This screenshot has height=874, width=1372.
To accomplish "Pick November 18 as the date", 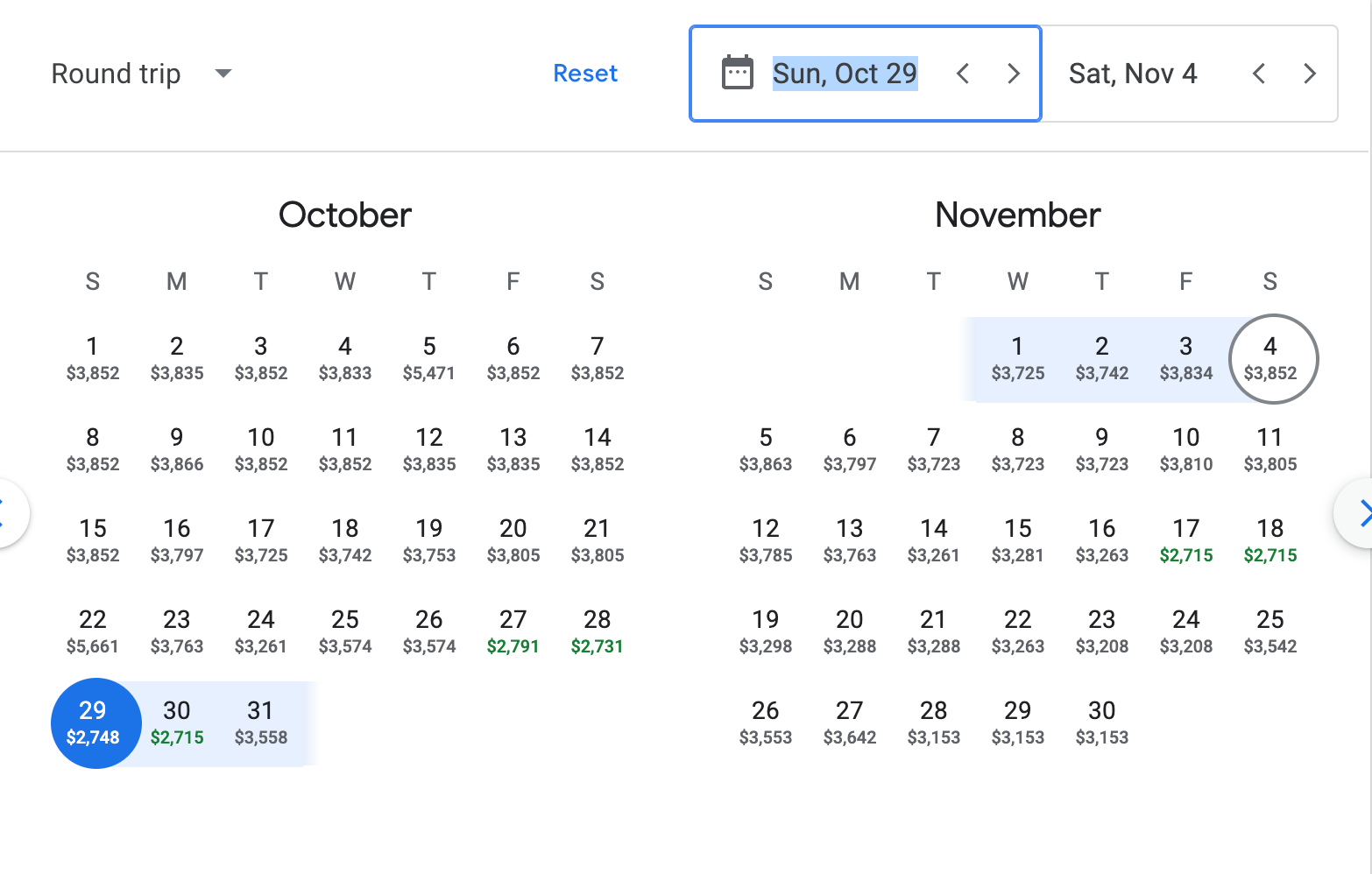I will point(1270,540).
